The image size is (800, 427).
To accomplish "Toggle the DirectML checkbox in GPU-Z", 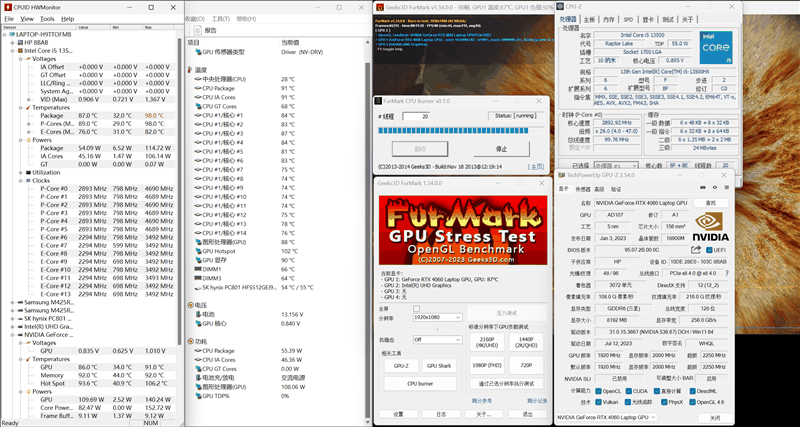I will point(692,391).
